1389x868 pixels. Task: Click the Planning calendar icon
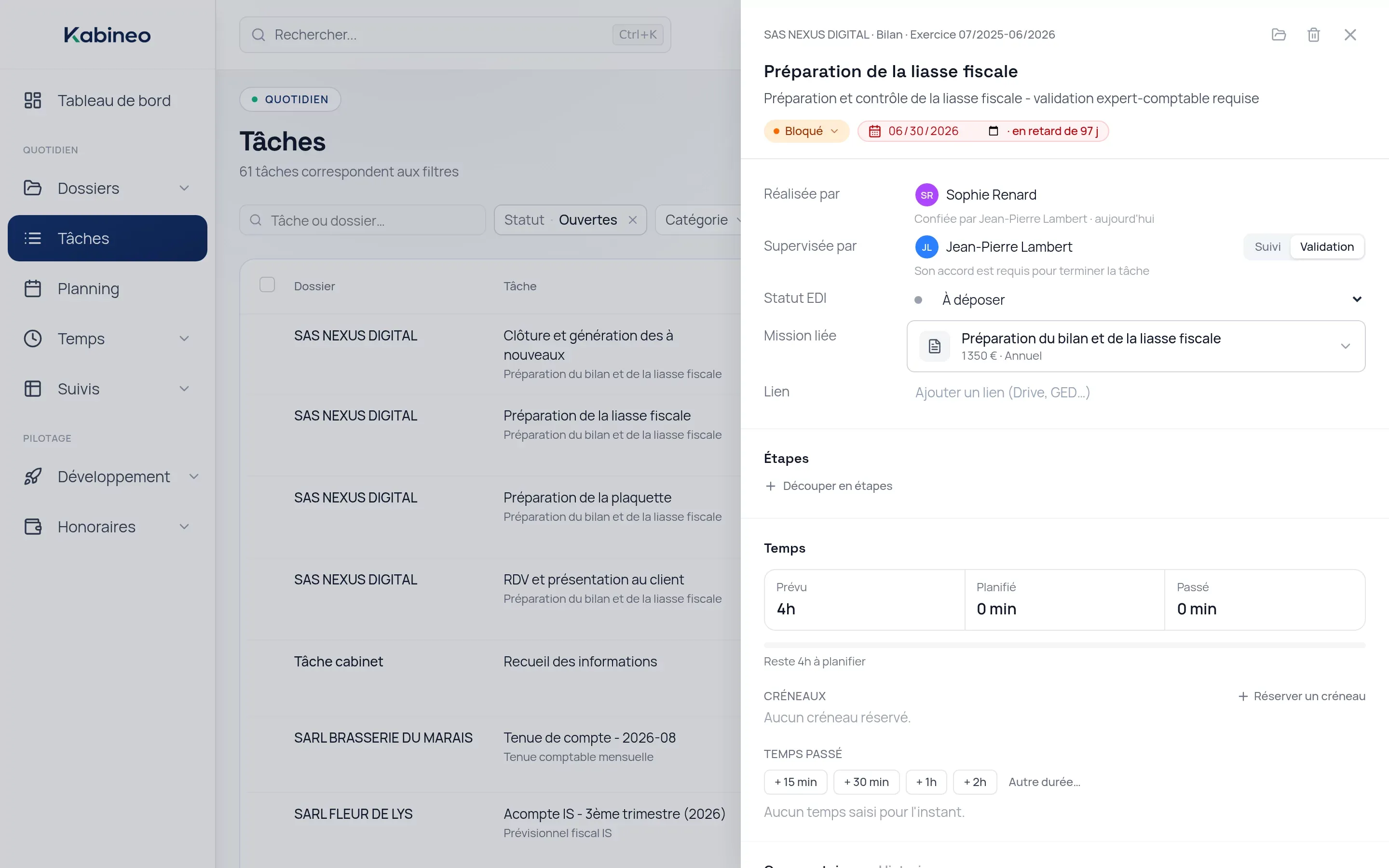tap(33, 288)
